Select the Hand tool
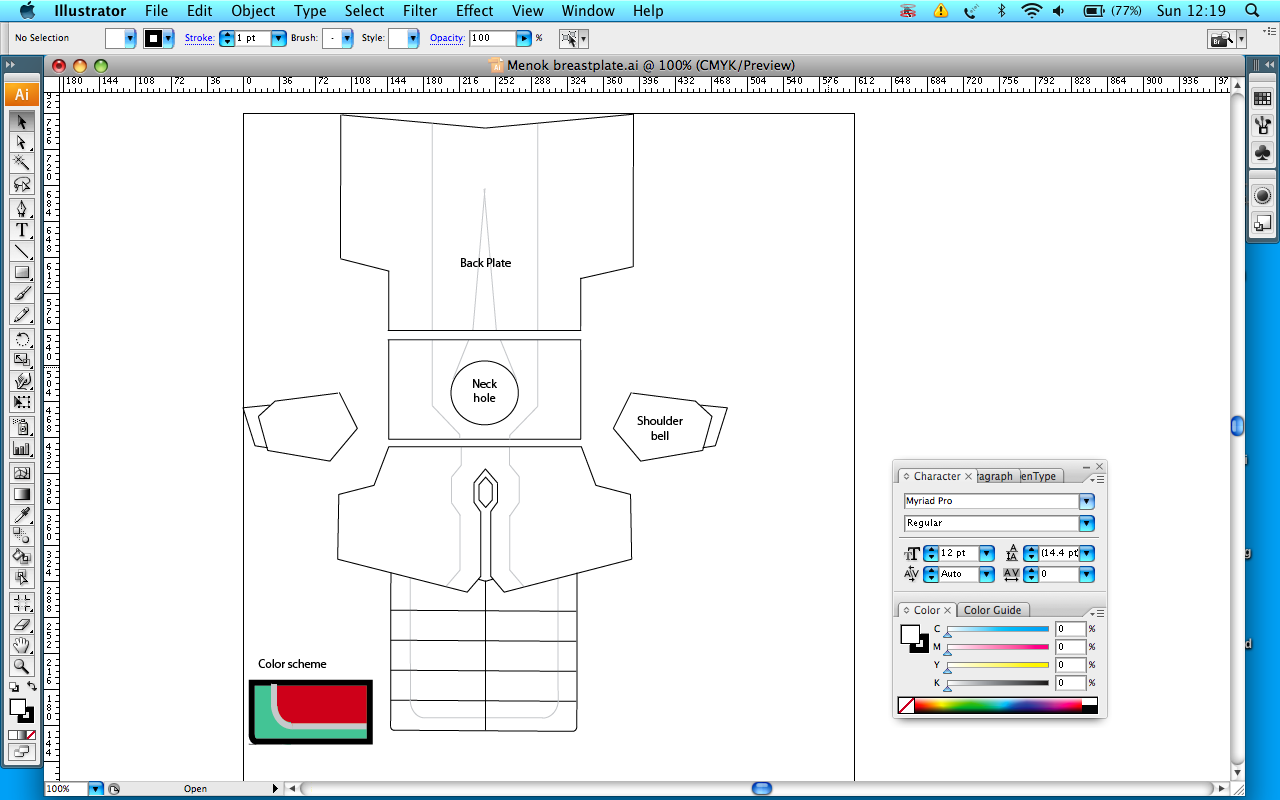 pos(22,645)
